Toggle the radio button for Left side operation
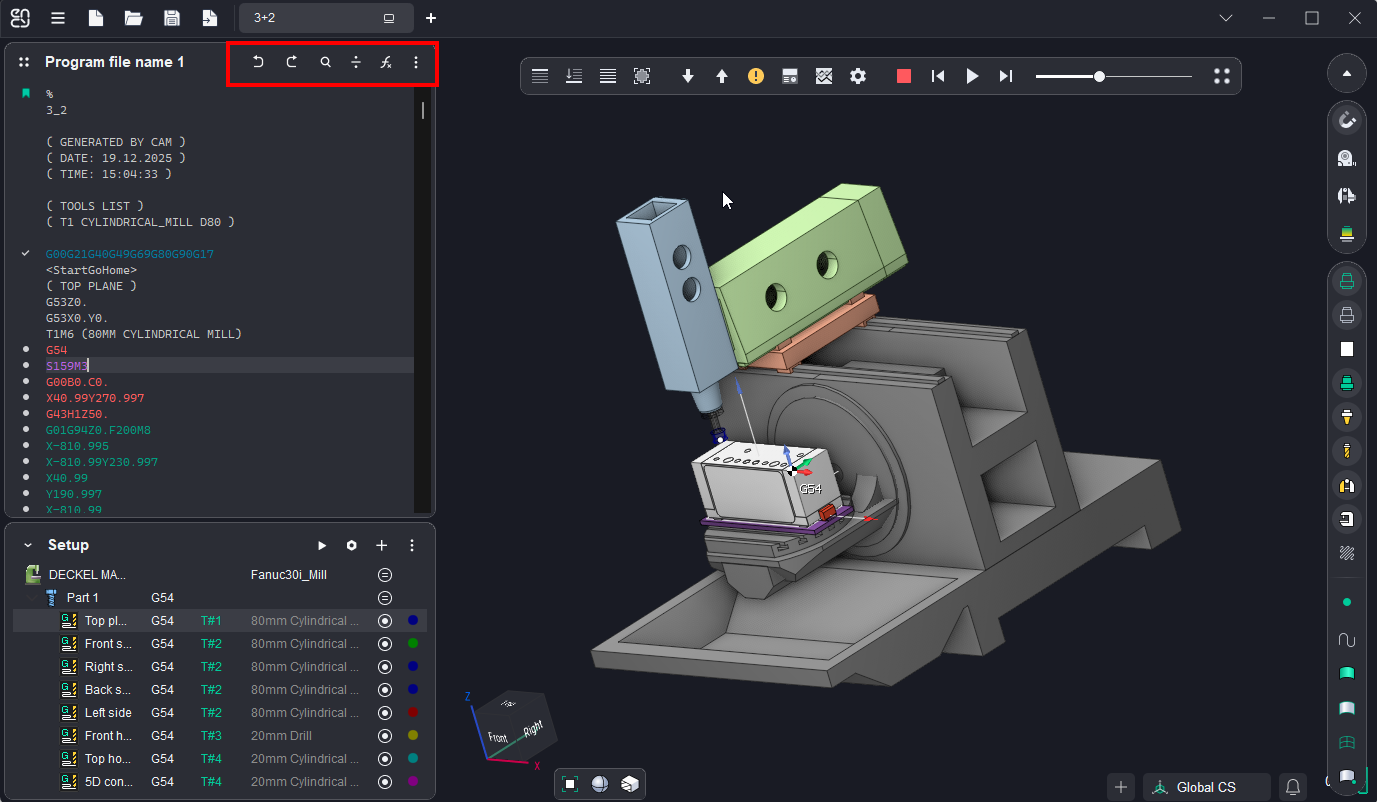This screenshot has width=1377, height=802. tap(385, 713)
